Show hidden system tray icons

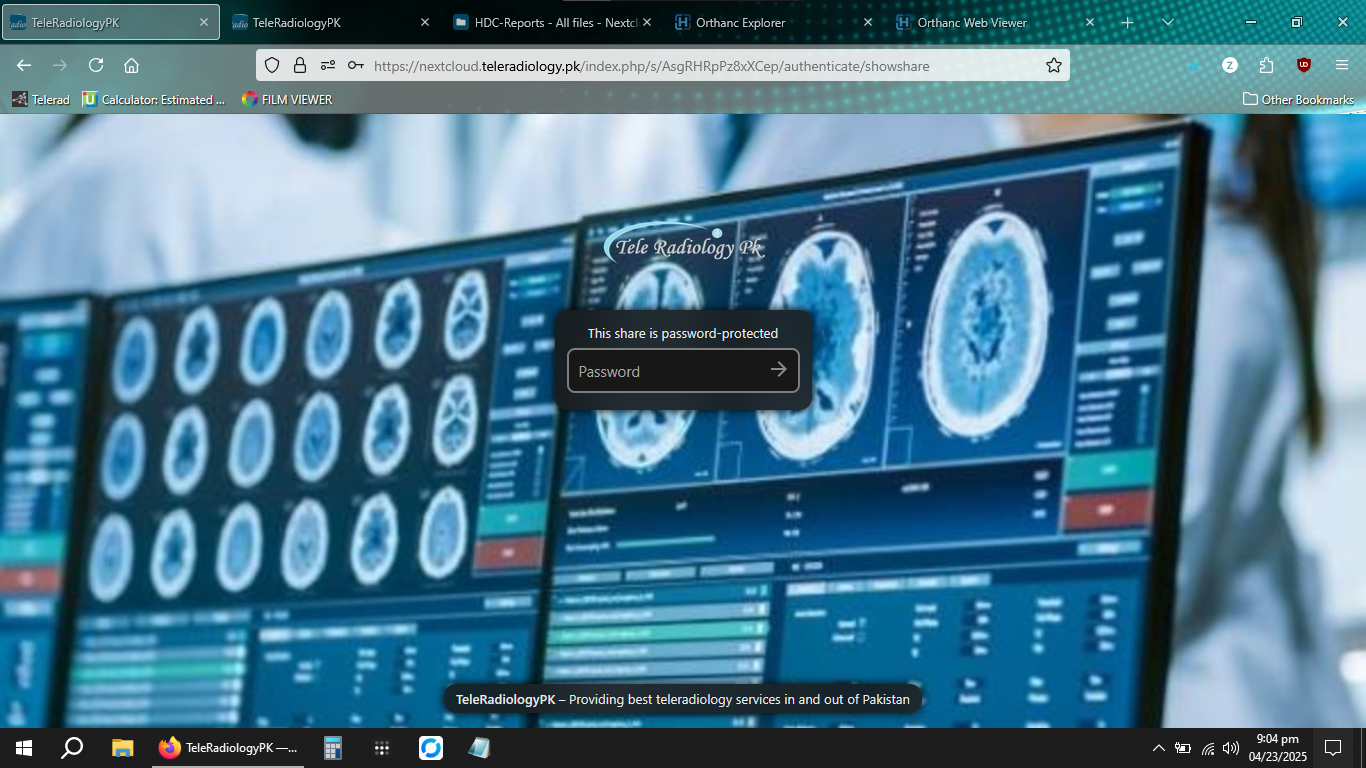pos(1158,748)
